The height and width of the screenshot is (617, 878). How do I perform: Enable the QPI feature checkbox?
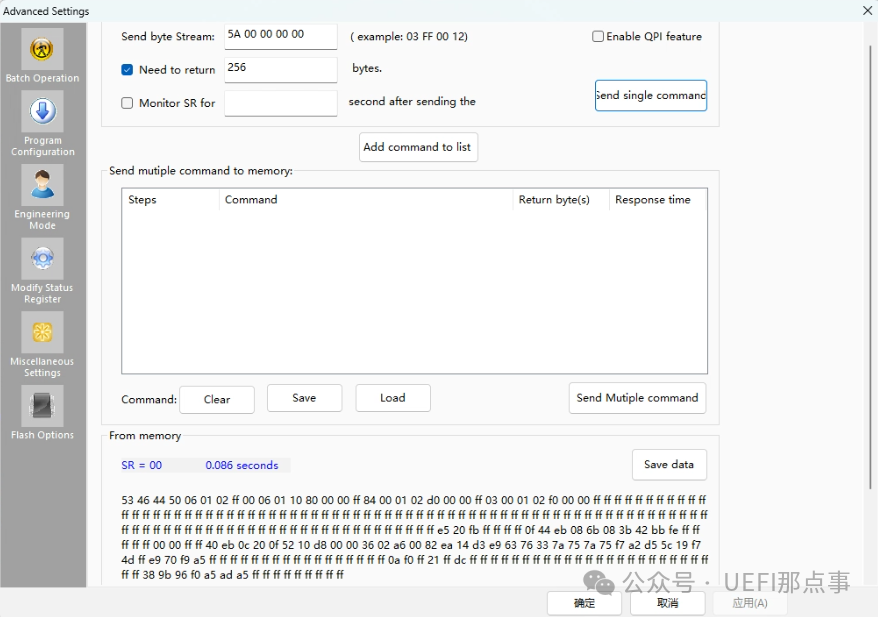[598, 37]
